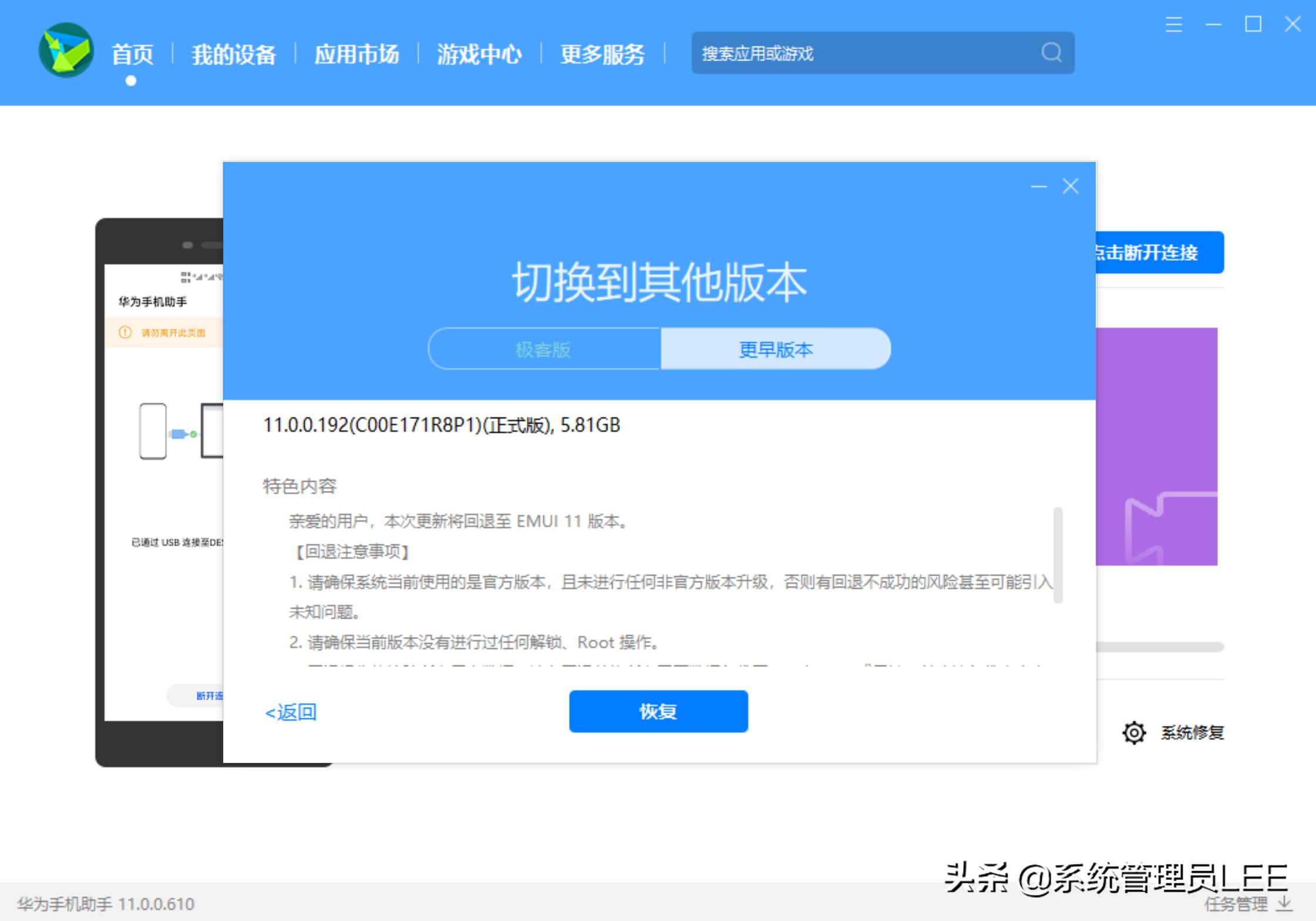Click the system repair gear icon
1316x921 pixels.
coord(1133,732)
